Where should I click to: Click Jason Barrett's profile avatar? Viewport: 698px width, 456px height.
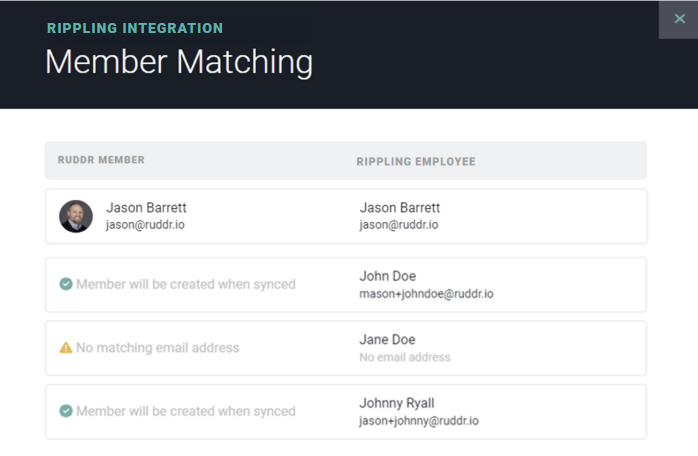(x=76, y=216)
